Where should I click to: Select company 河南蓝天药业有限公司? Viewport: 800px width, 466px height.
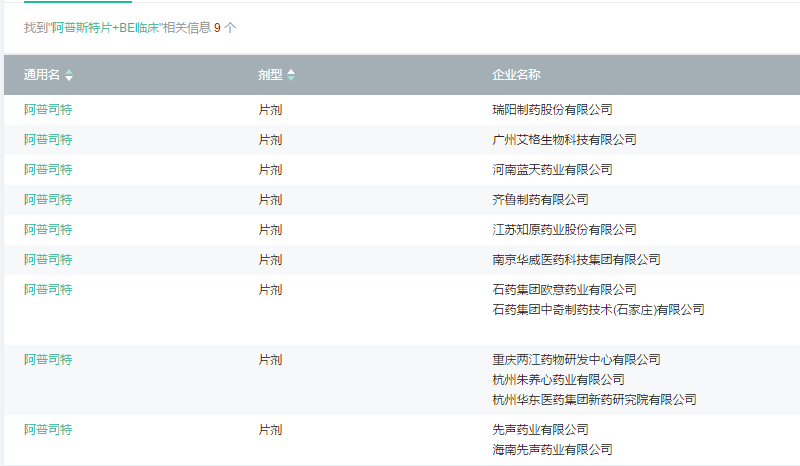pyautogui.click(x=552, y=170)
